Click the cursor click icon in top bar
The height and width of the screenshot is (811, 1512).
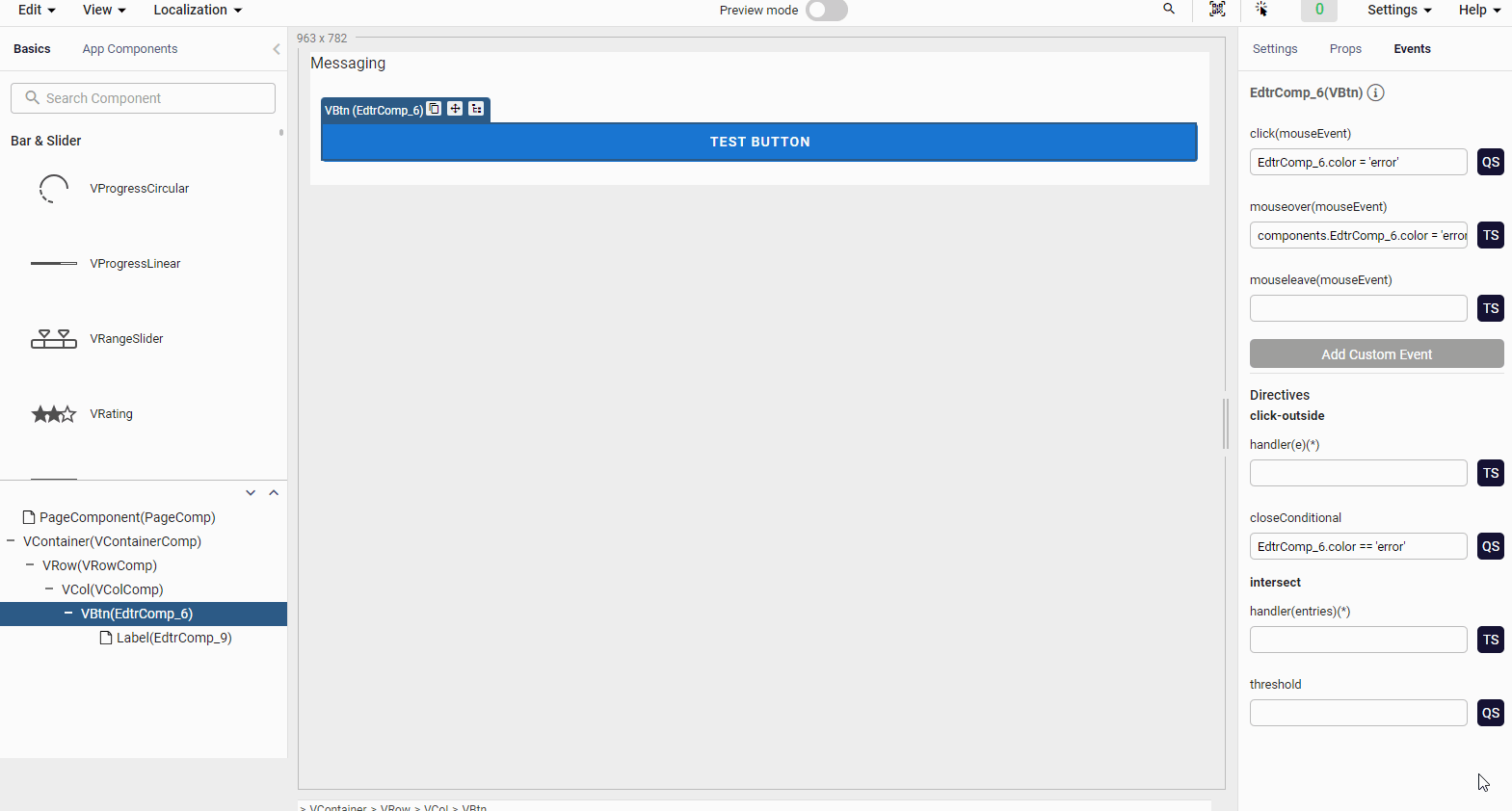coord(1261,10)
